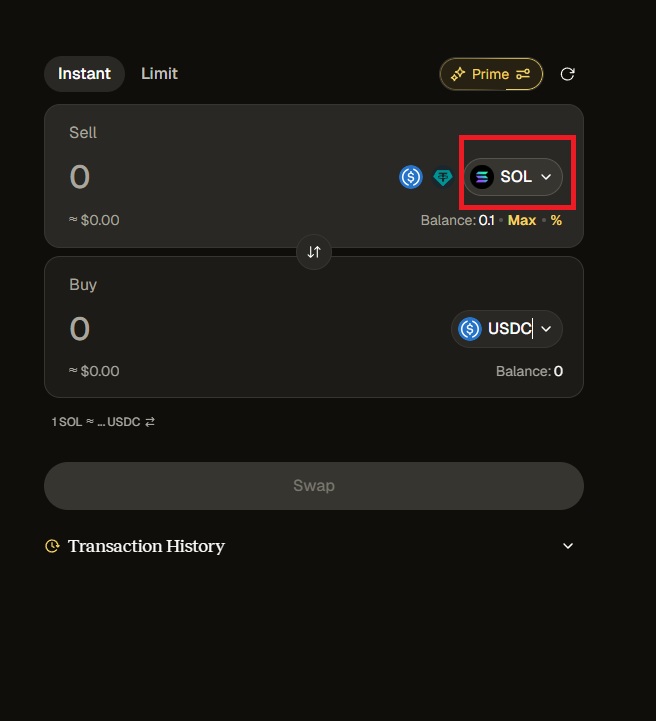Click the % balance percentage option
Viewport: 656px width, 721px height.
pyautogui.click(x=556, y=220)
